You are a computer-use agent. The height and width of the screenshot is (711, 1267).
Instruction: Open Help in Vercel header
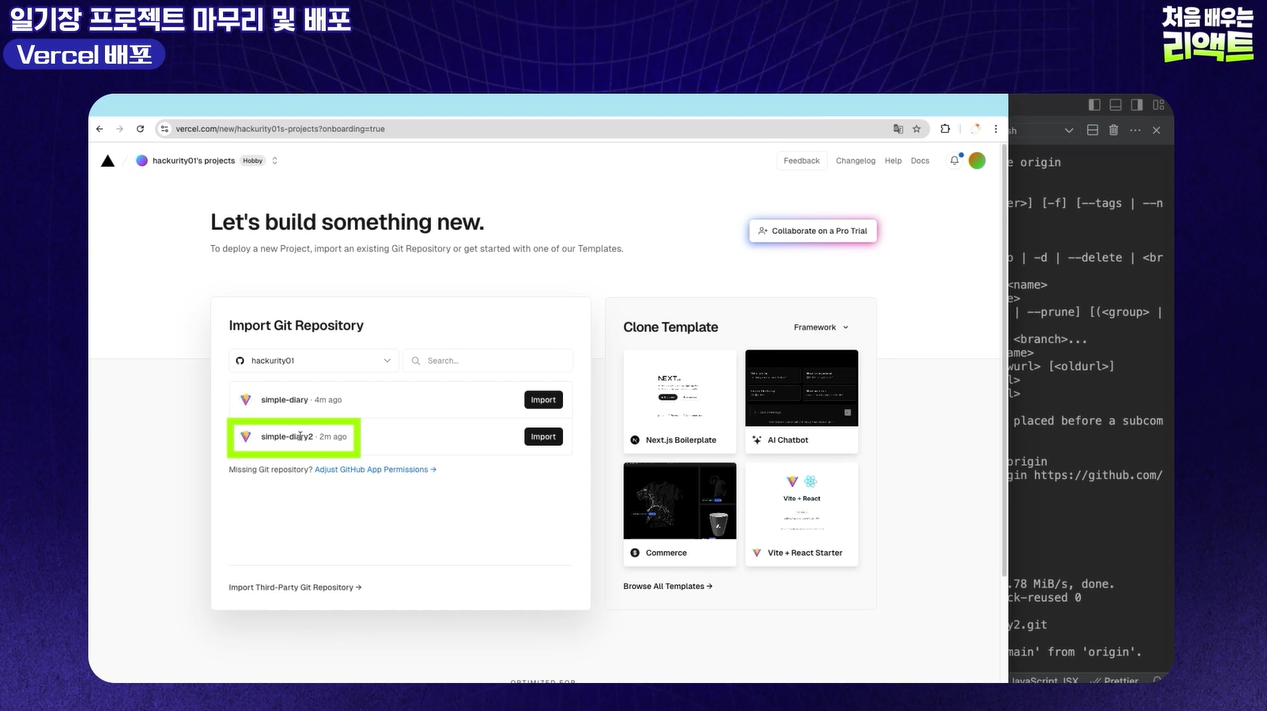click(893, 160)
